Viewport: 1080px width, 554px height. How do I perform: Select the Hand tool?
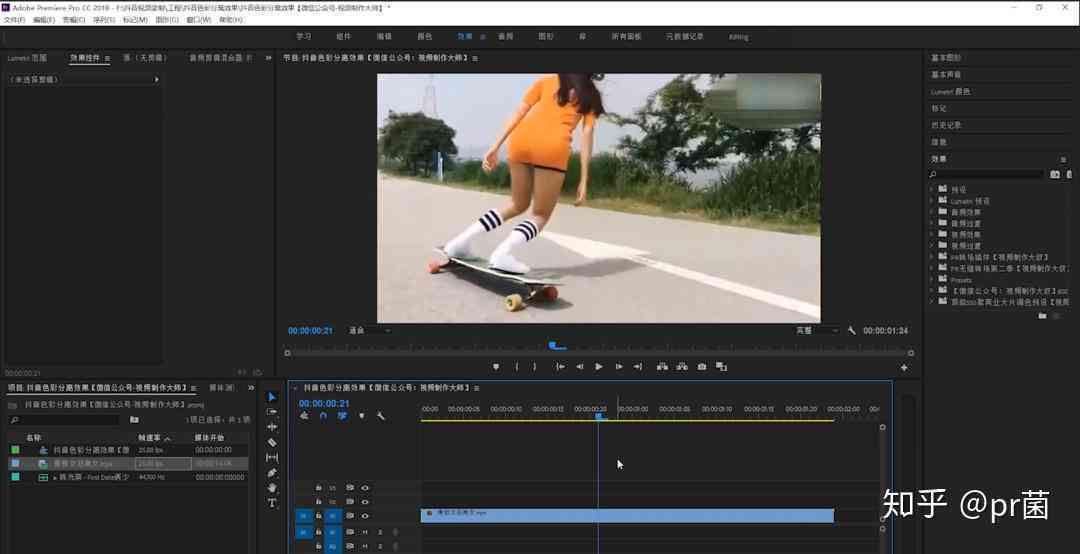(272, 488)
